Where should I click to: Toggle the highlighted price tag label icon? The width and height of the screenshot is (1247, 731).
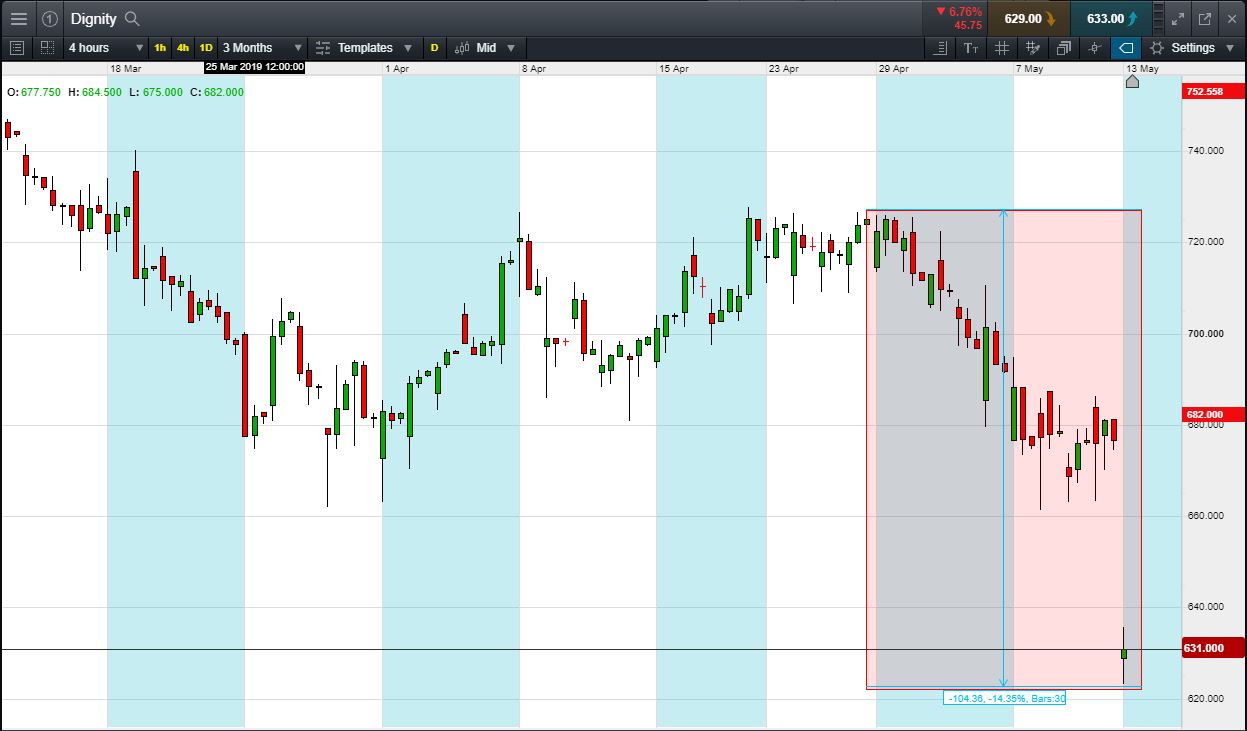pyautogui.click(x=1126, y=48)
